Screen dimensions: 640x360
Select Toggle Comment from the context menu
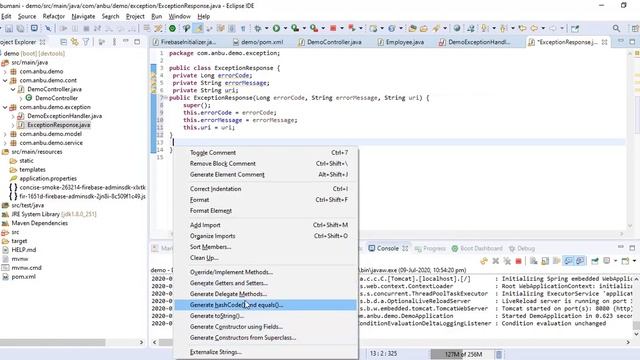265,153
